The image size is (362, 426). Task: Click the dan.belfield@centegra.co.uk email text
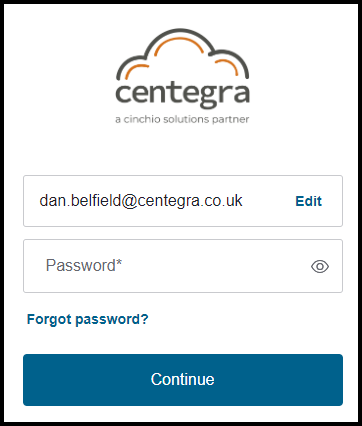[x=141, y=201]
